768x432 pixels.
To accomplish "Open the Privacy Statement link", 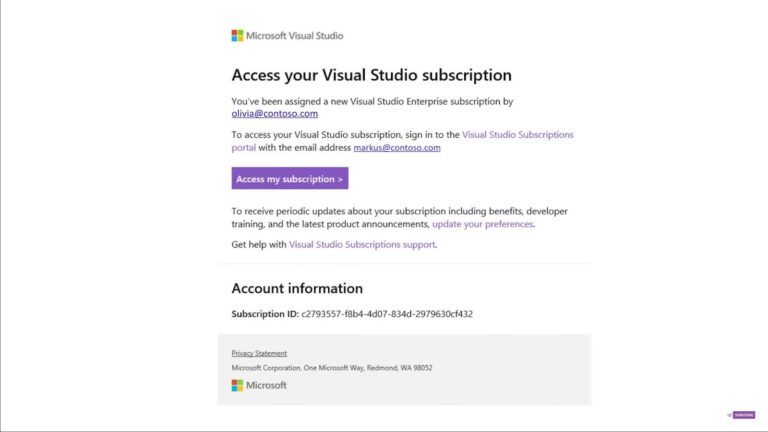I will coord(259,353).
